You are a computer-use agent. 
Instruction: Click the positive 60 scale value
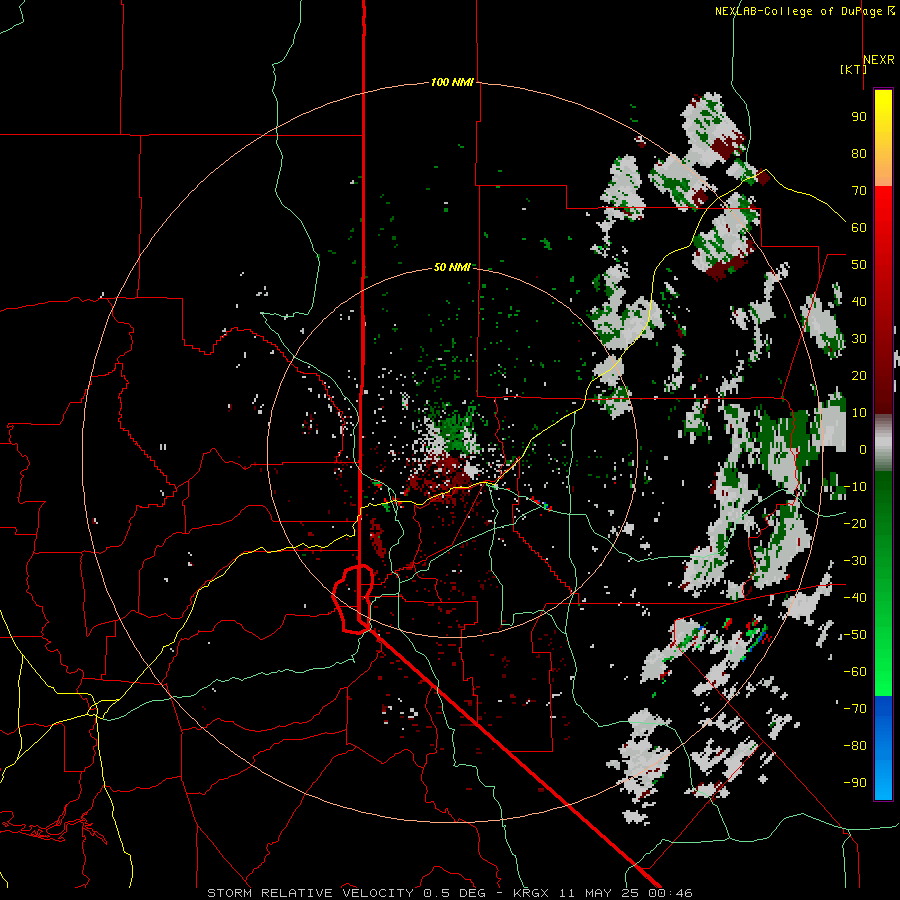pos(859,228)
